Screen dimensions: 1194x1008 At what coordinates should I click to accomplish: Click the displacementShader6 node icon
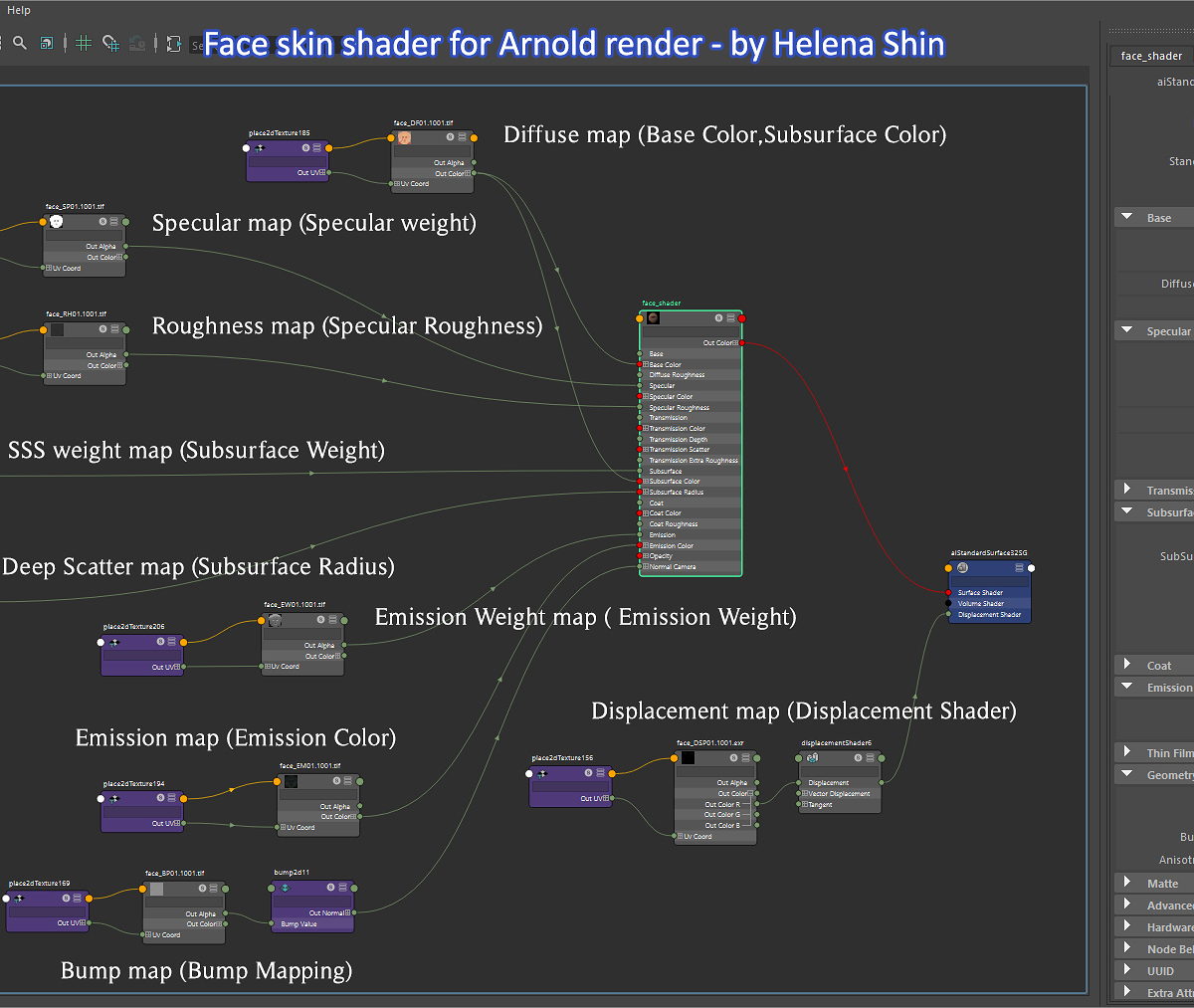coord(813,758)
